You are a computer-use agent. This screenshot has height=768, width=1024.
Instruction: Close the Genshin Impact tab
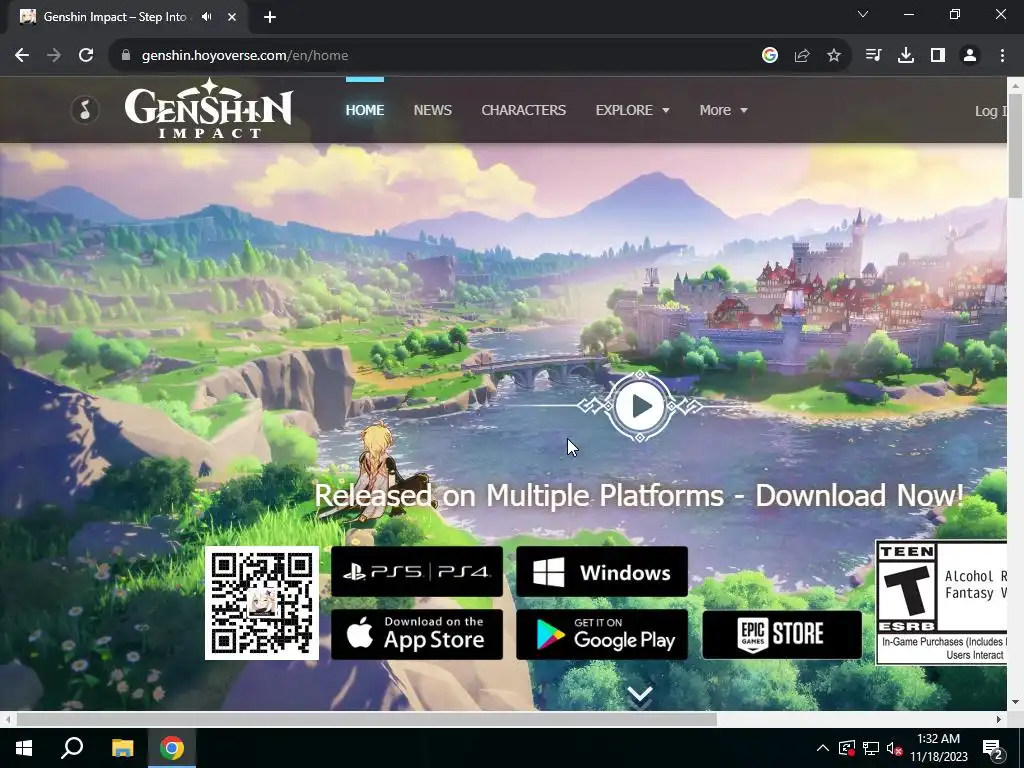pos(232,17)
